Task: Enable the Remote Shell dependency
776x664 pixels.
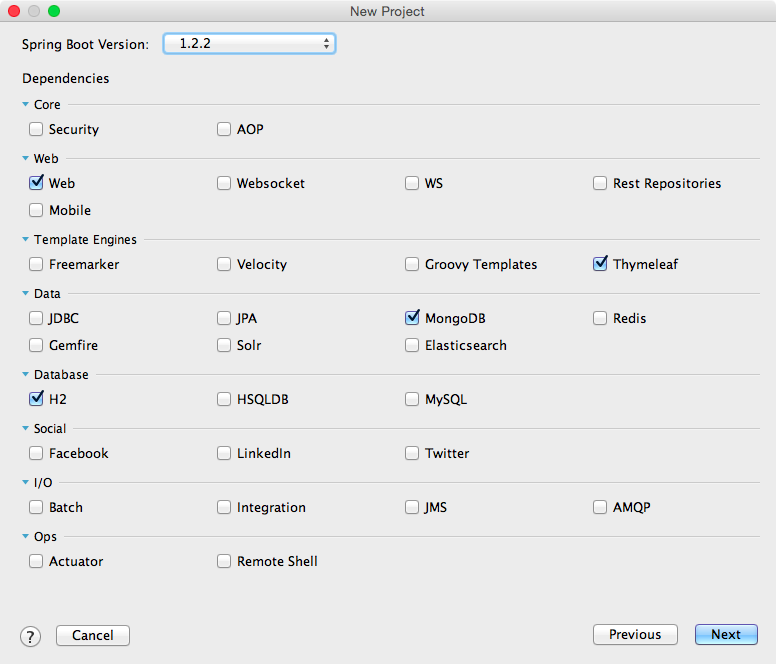Action: (224, 561)
